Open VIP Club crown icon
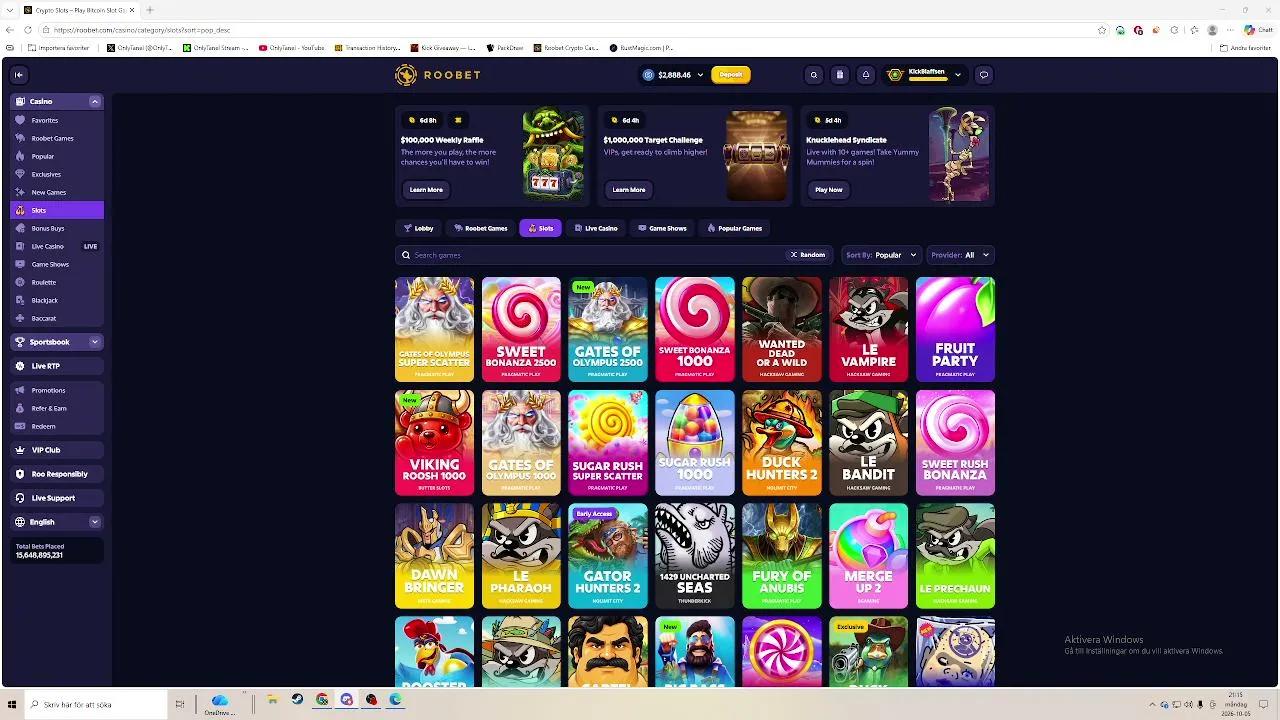1280x720 pixels. [20, 450]
